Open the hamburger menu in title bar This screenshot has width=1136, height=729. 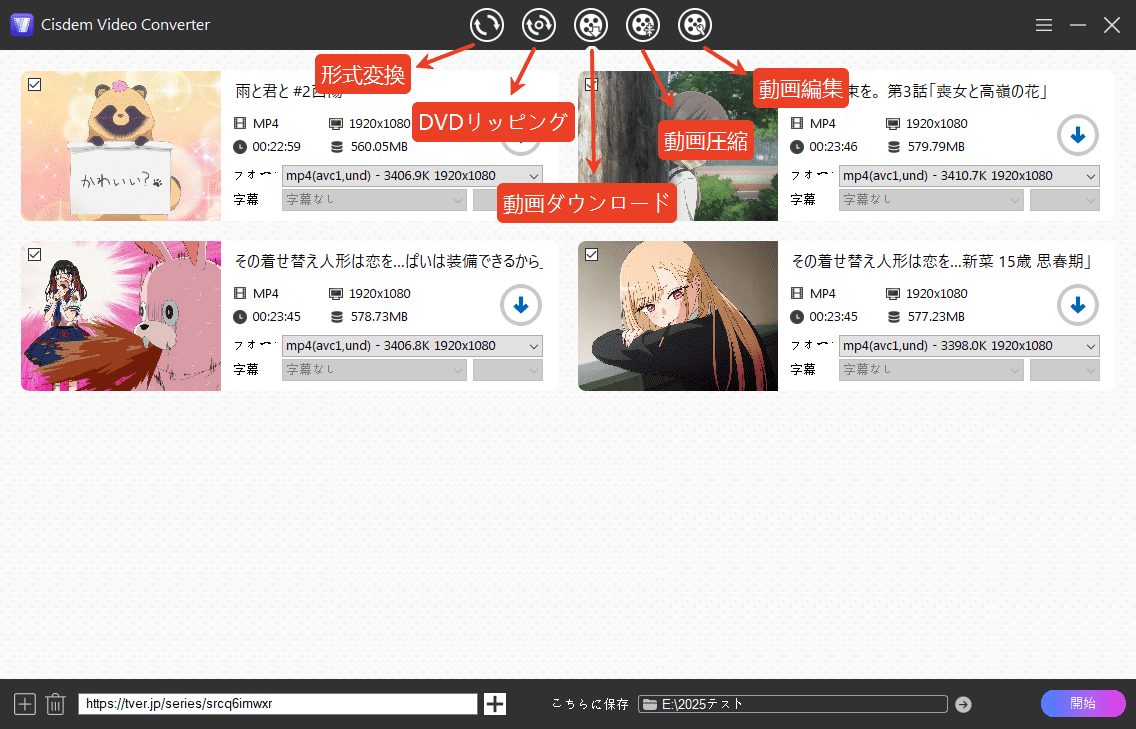pyautogui.click(x=1044, y=25)
